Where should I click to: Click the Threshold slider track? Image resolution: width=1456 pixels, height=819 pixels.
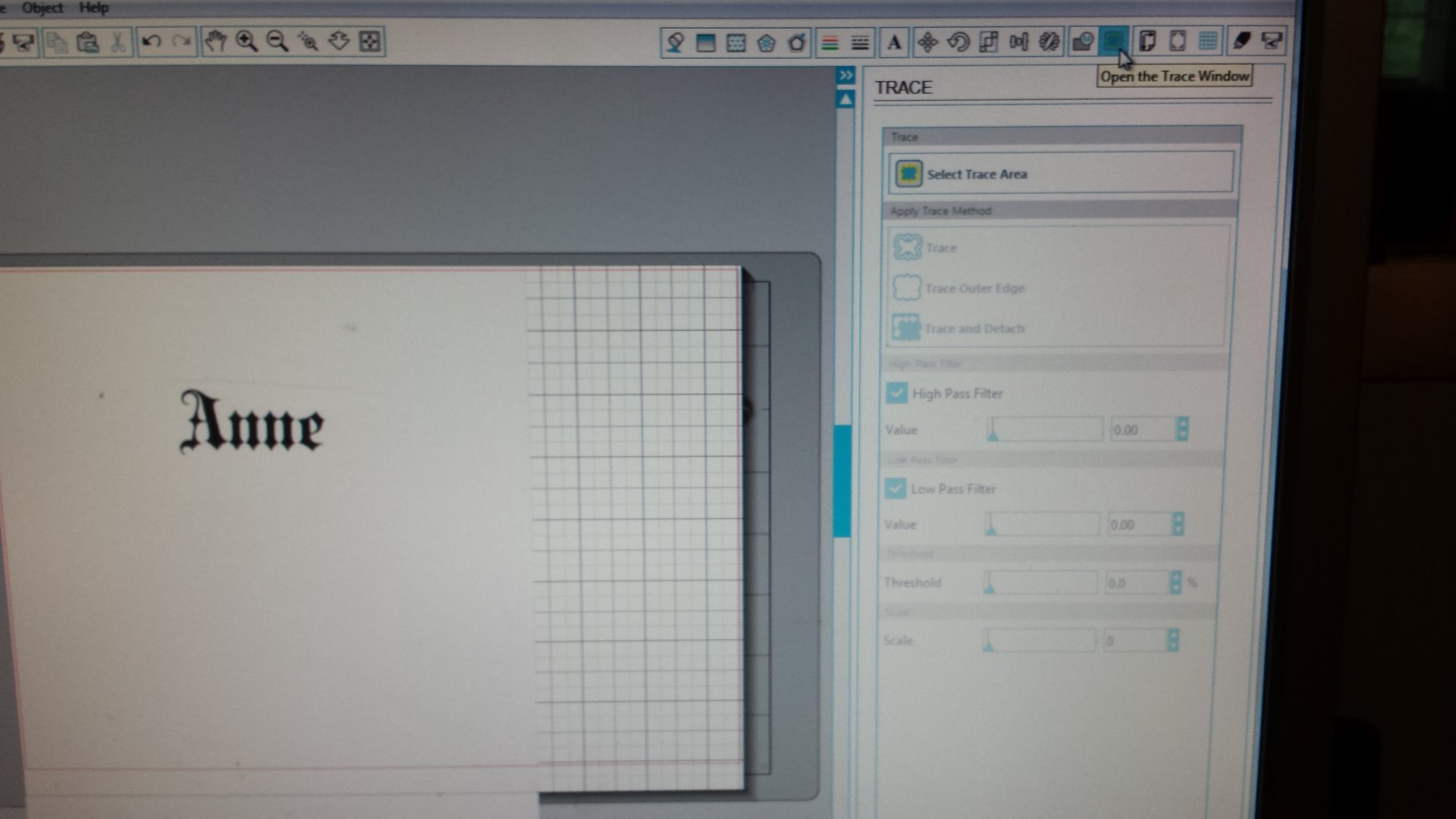pyautogui.click(x=1040, y=582)
